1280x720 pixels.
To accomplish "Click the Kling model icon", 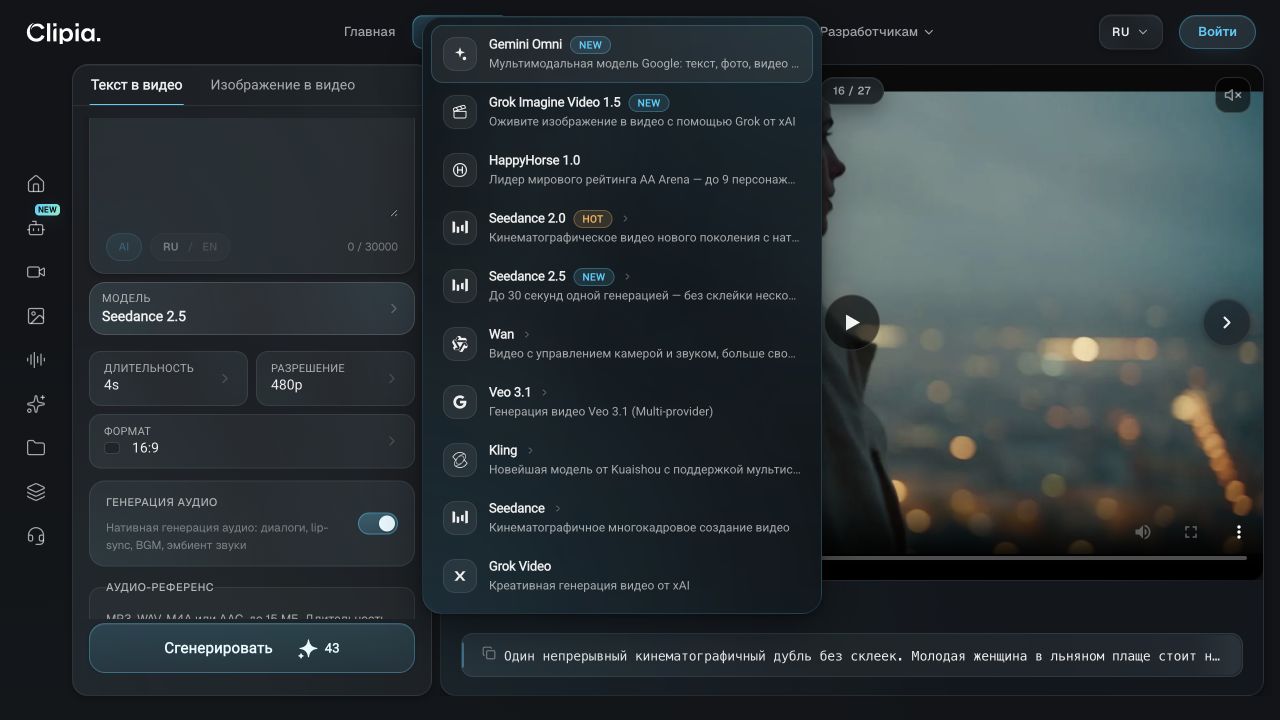I will click(460, 460).
